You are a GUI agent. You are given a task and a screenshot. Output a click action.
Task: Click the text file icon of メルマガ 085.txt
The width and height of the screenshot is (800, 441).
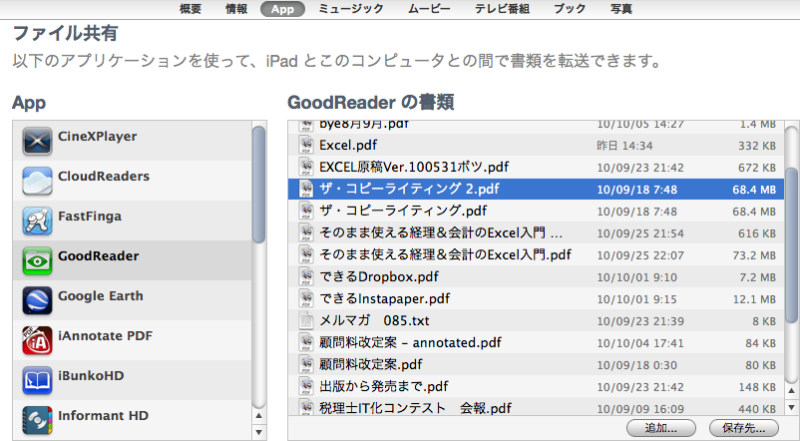(306, 321)
